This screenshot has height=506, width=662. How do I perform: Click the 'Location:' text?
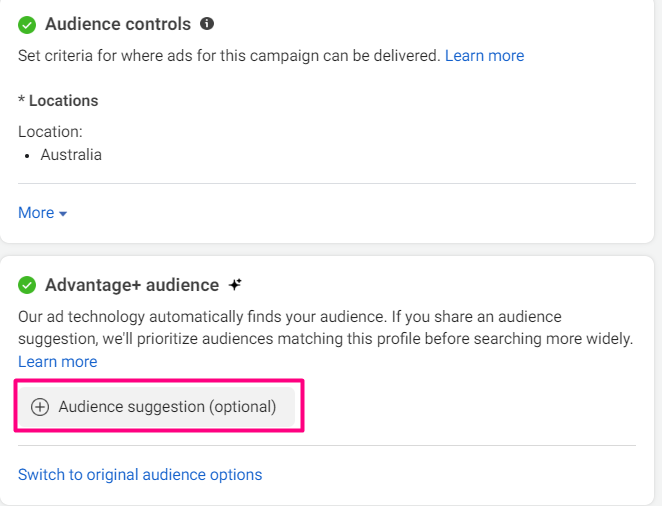tap(50, 132)
